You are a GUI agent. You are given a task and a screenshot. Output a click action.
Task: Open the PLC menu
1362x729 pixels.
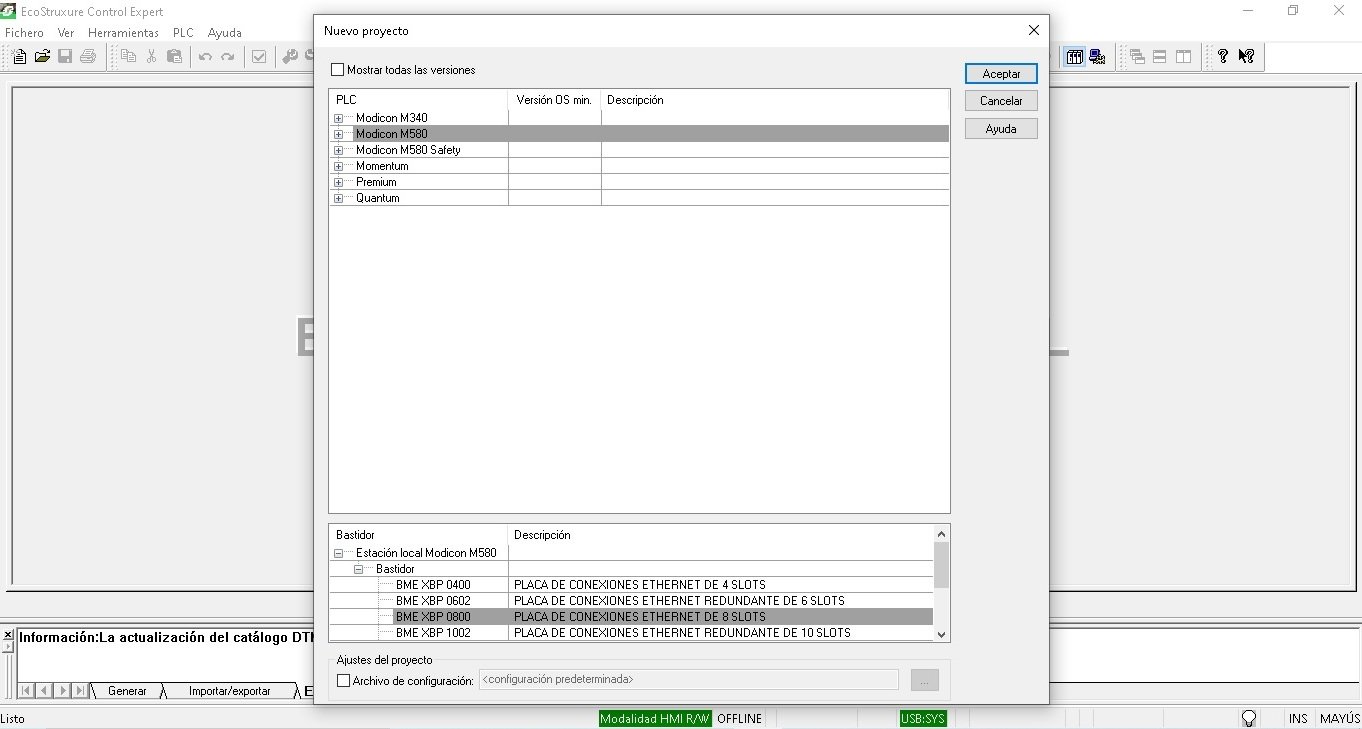coord(183,33)
